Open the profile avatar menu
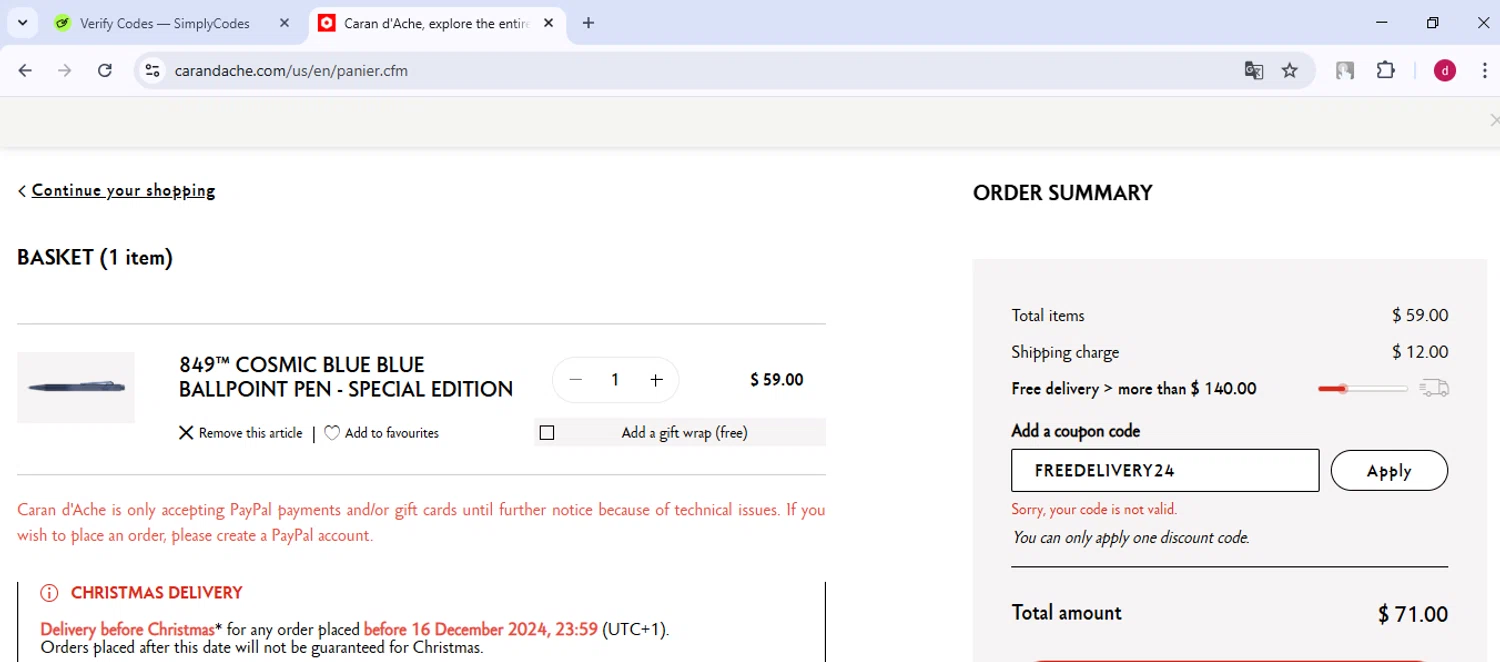 [x=1445, y=70]
